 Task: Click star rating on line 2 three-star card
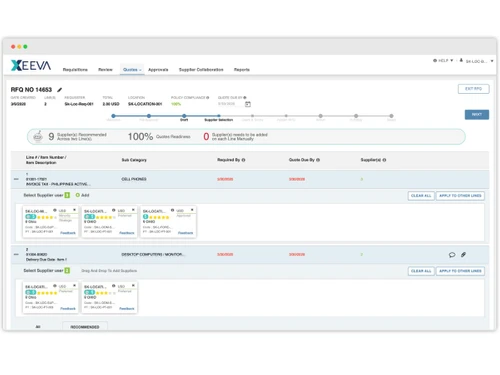[x=106, y=293]
